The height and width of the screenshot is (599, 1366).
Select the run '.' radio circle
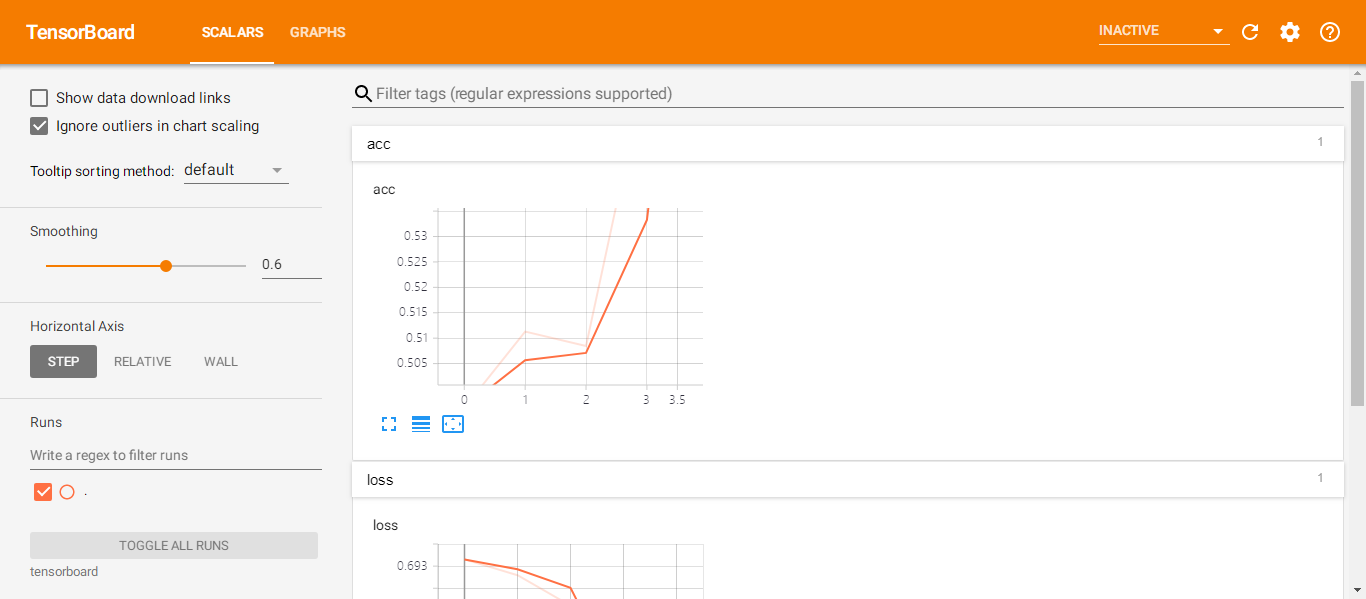67,492
